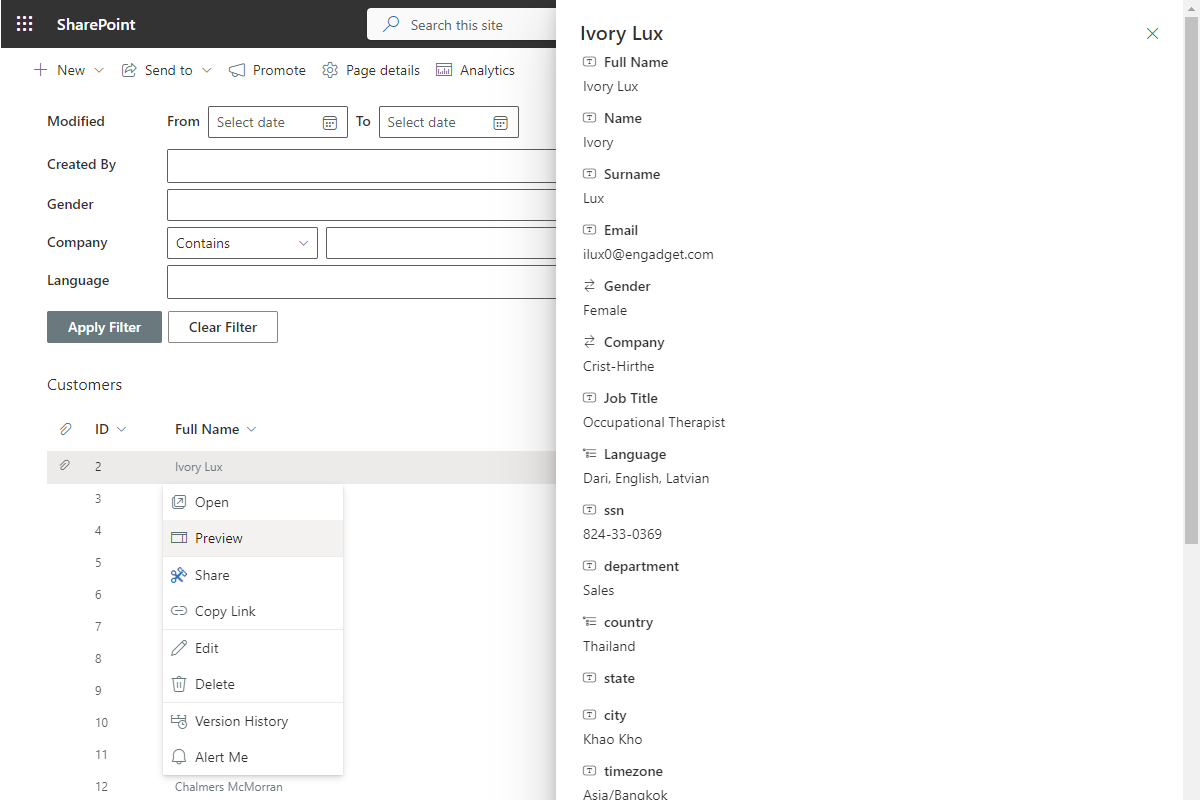Click the country field type icon

tap(590, 622)
